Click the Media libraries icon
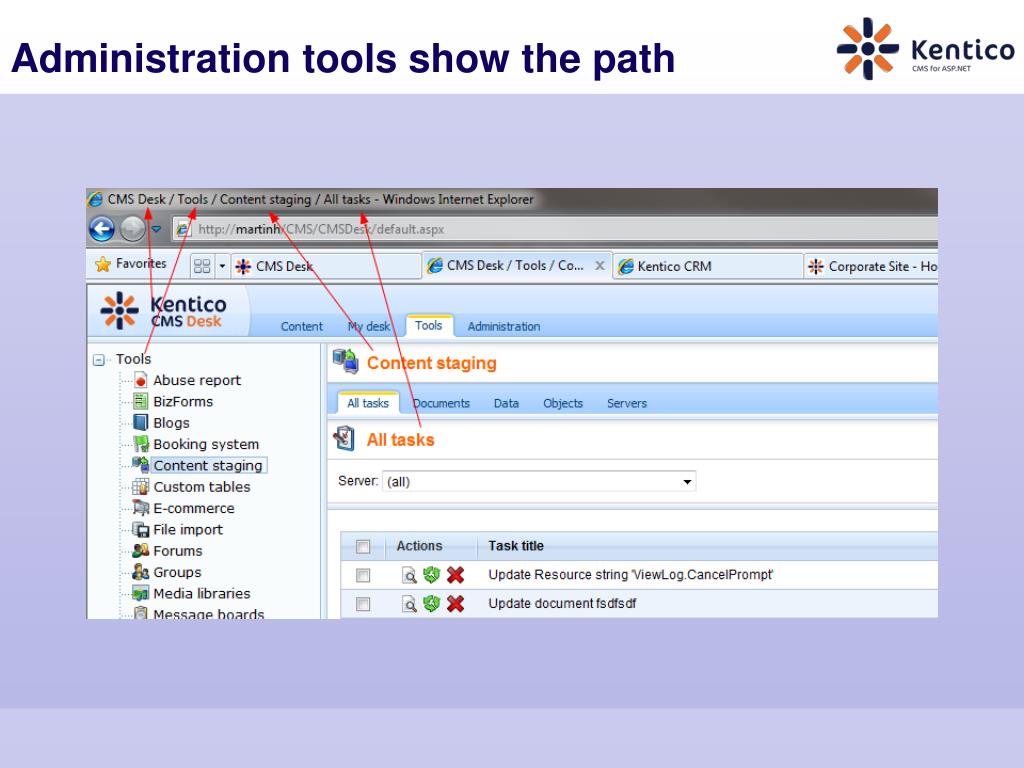This screenshot has width=1024, height=768. (140, 593)
